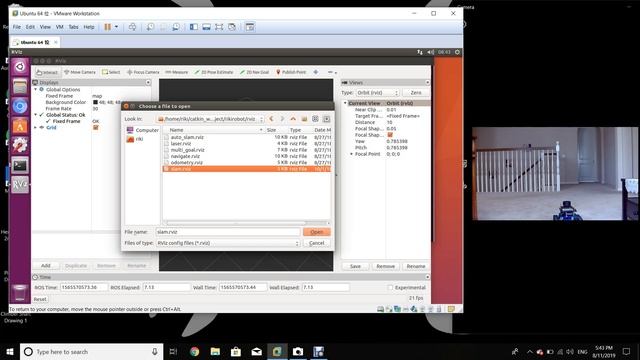The image size is (640, 360).
Task: Collapse Global Options tree item
Action: [x=36, y=89]
